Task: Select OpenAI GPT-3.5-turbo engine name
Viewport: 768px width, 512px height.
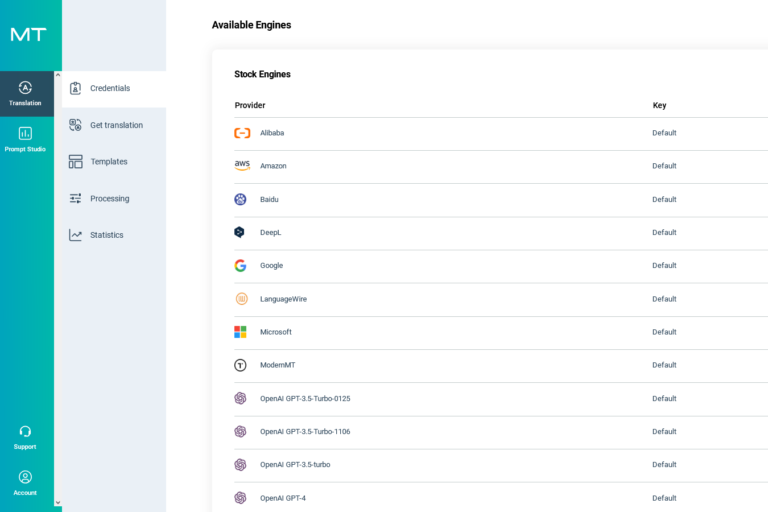Action: [x=295, y=464]
